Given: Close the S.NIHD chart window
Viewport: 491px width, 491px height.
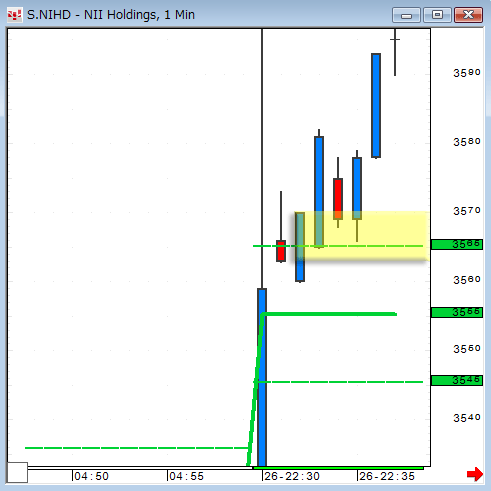Looking at the screenshot, I should click(x=468, y=15).
